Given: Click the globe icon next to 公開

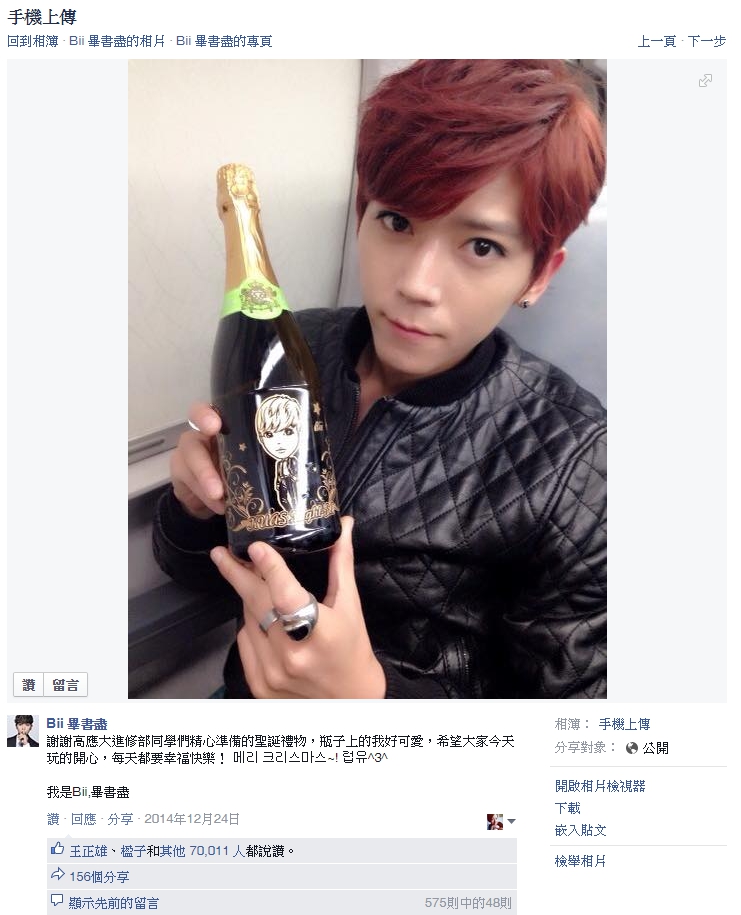Looking at the screenshot, I should coord(631,748).
